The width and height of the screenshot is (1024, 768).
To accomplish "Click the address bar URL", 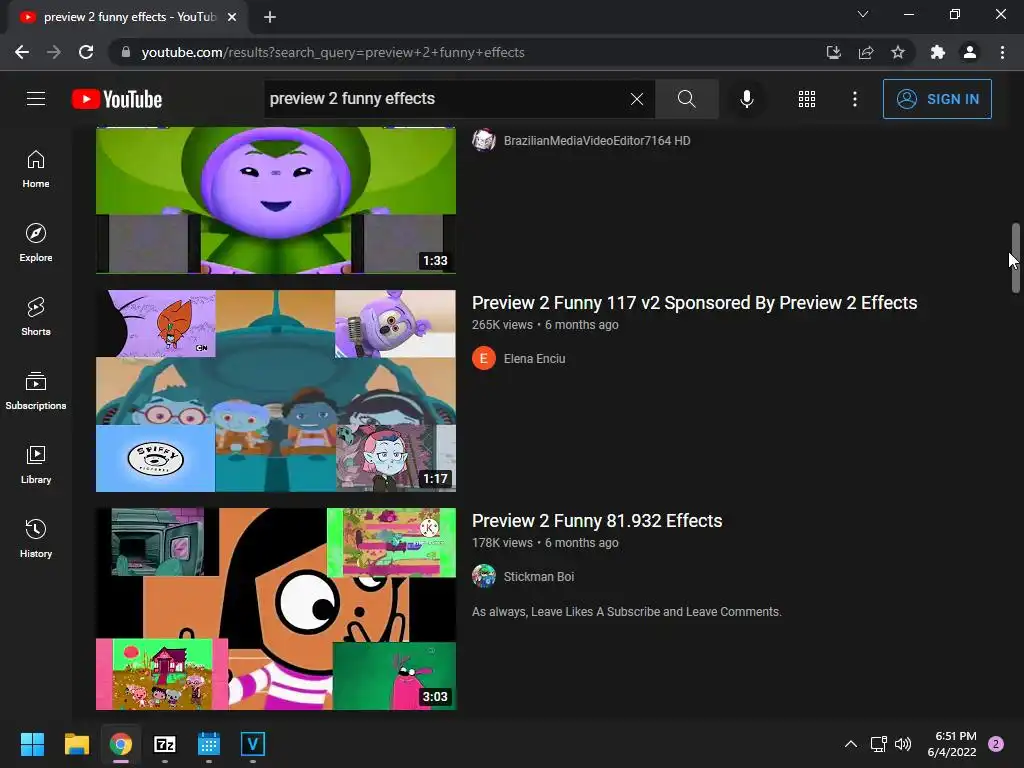I will coord(333,52).
